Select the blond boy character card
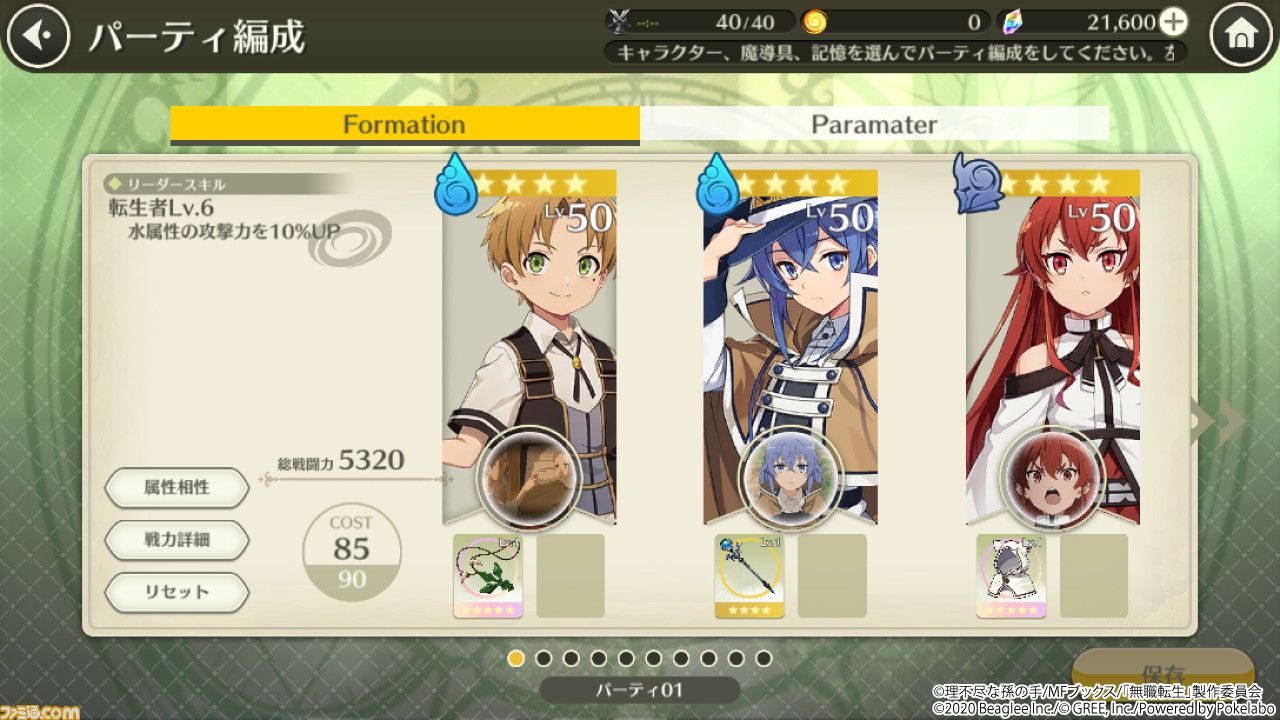1280x720 pixels. click(x=529, y=347)
